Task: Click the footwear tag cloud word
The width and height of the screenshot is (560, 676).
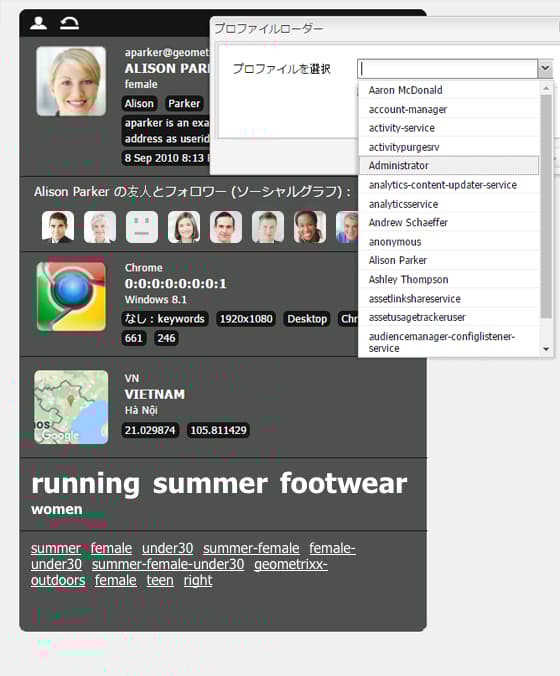Action: tap(344, 484)
